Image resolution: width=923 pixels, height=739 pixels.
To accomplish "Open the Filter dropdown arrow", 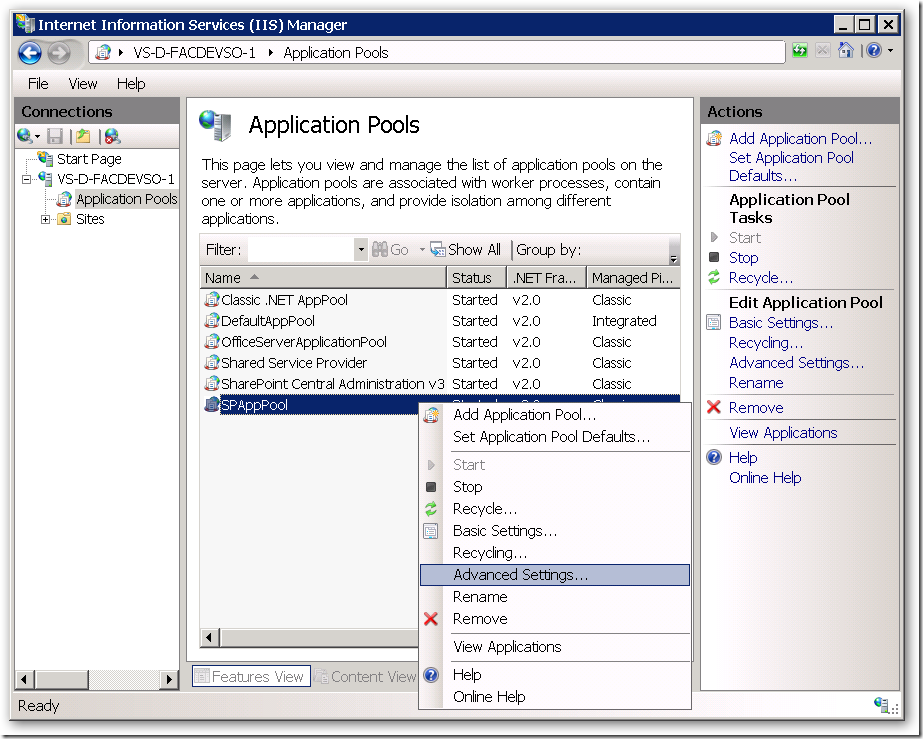I will [x=361, y=250].
